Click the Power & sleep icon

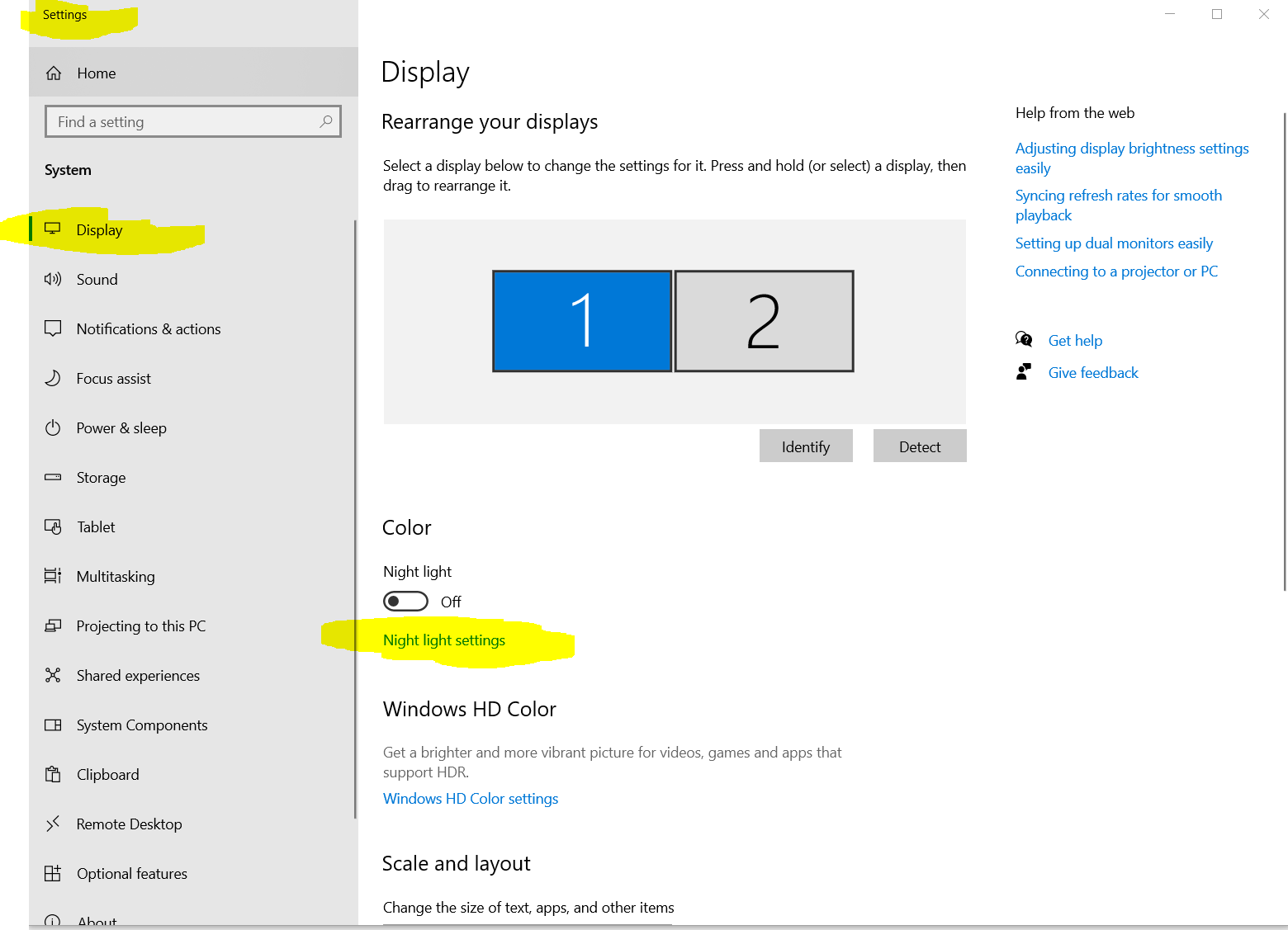coord(53,427)
